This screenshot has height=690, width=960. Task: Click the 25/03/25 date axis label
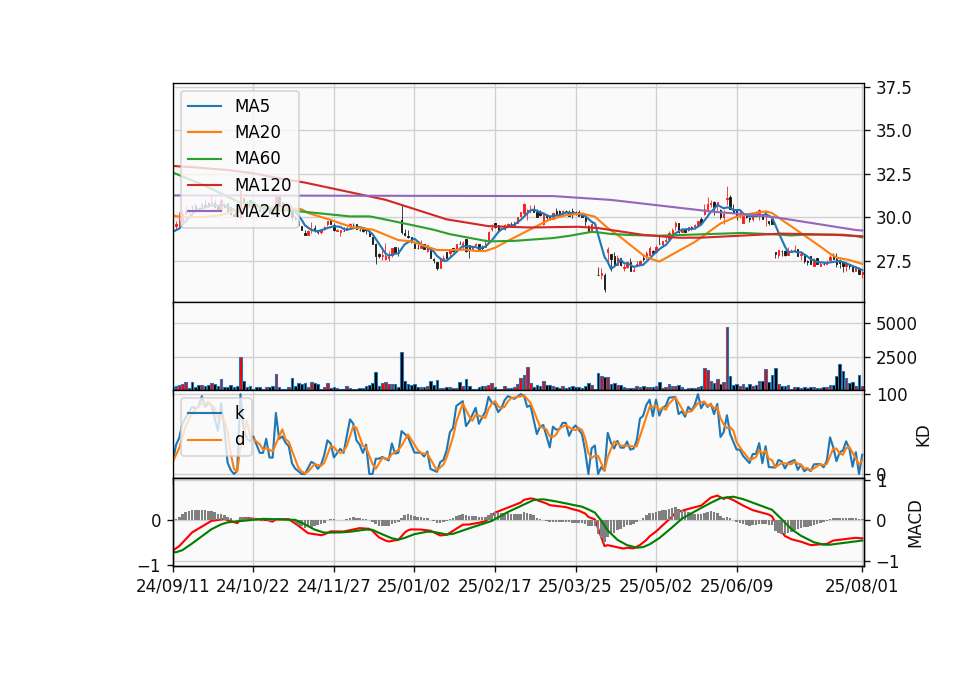click(575, 587)
